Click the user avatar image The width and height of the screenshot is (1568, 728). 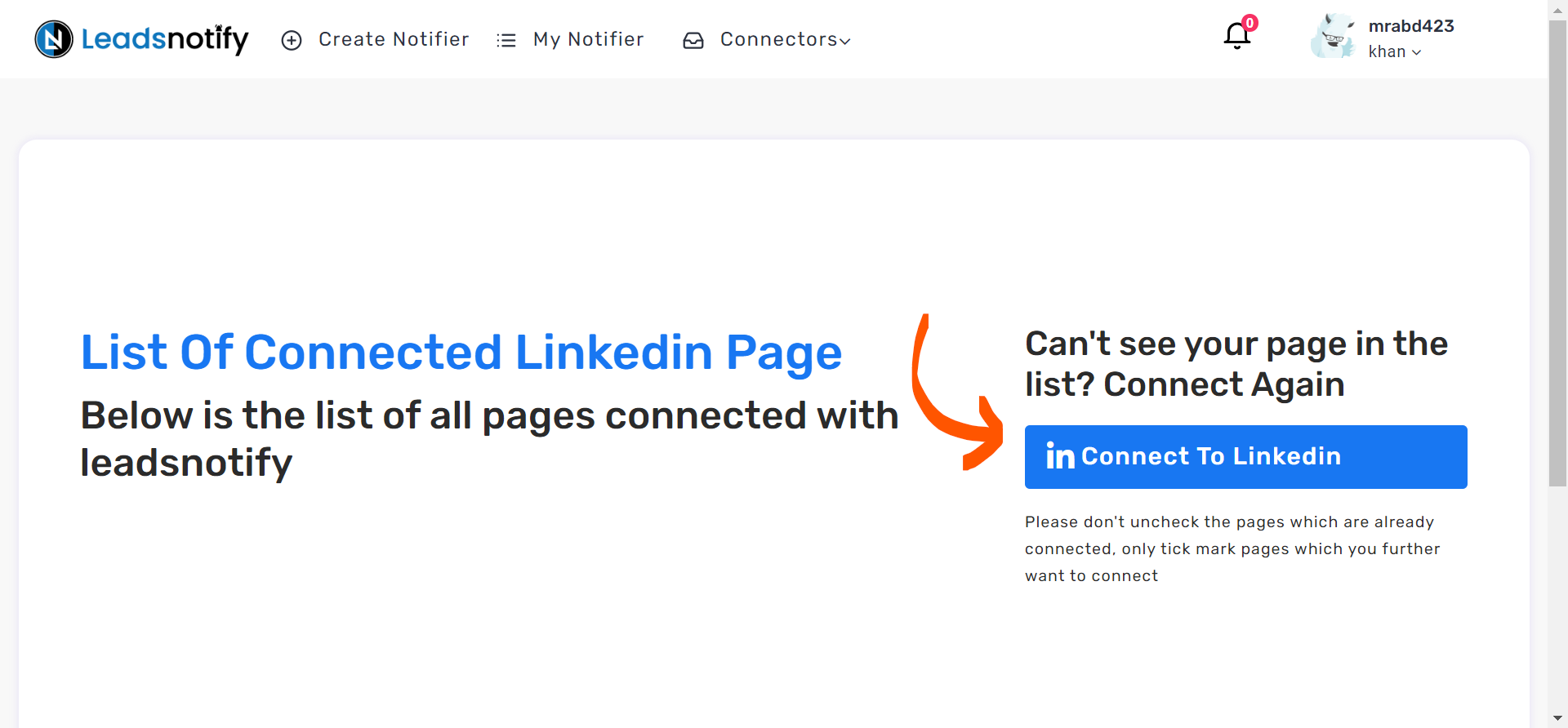click(x=1333, y=36)
